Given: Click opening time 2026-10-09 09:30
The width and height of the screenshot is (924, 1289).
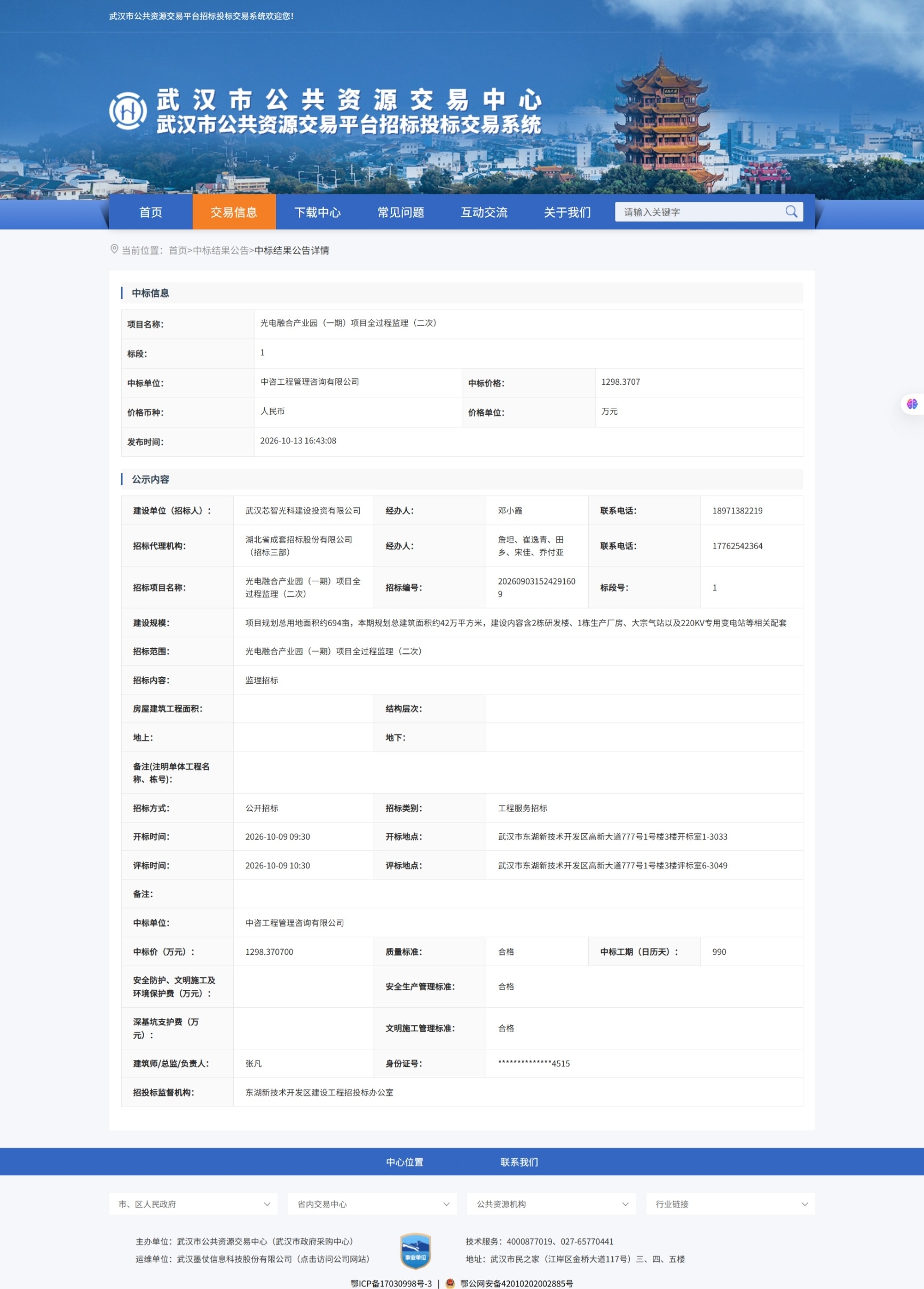Looking at the screenshot, I should pyautogui.click(x=278, y=836).
